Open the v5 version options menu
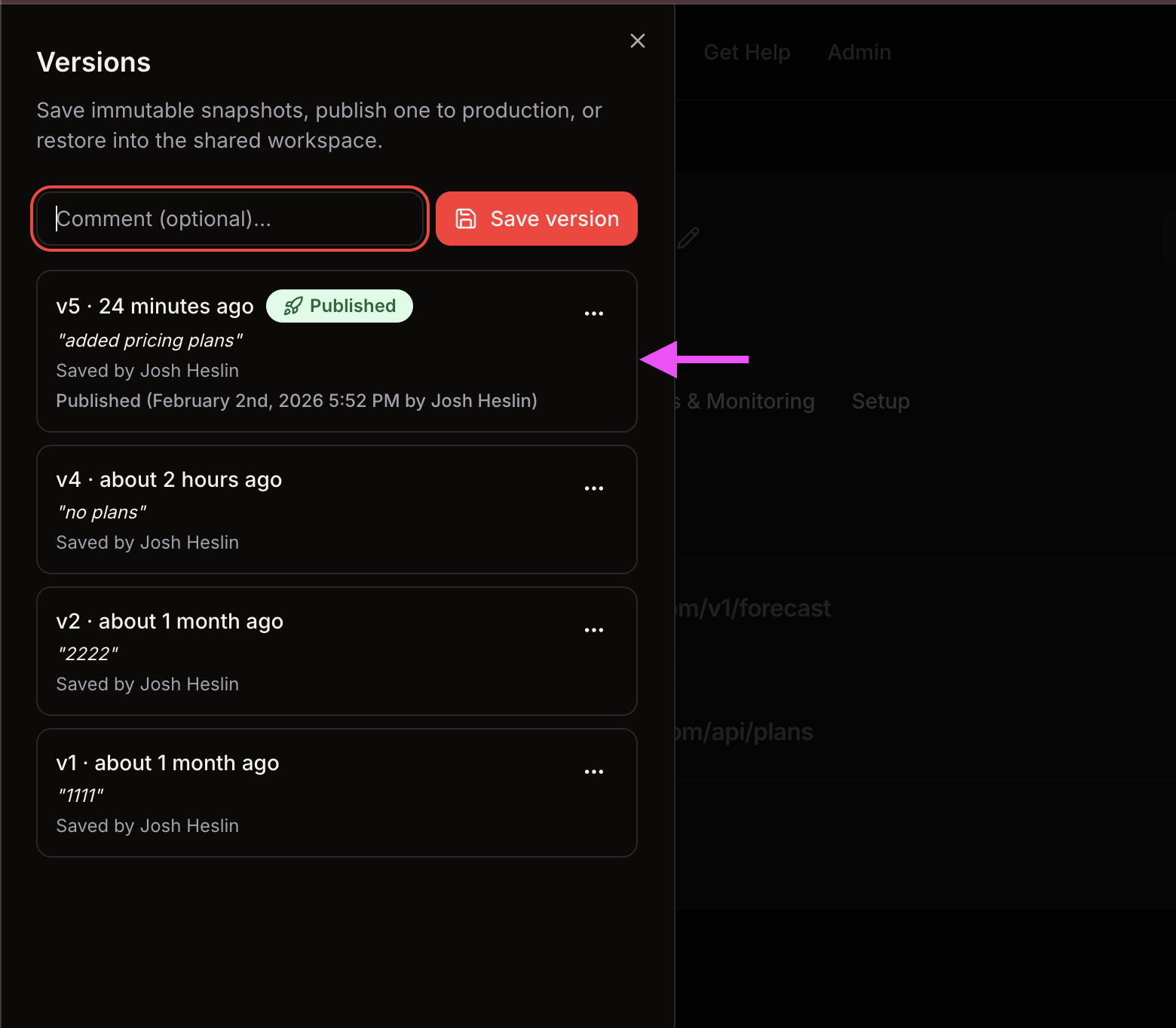The image size is (1176, 1028). tap(593, 314)
